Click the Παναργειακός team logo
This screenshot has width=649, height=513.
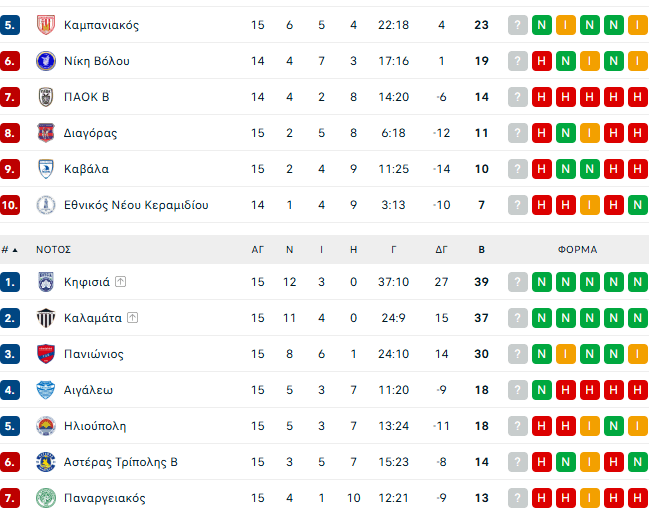[45, 498]
